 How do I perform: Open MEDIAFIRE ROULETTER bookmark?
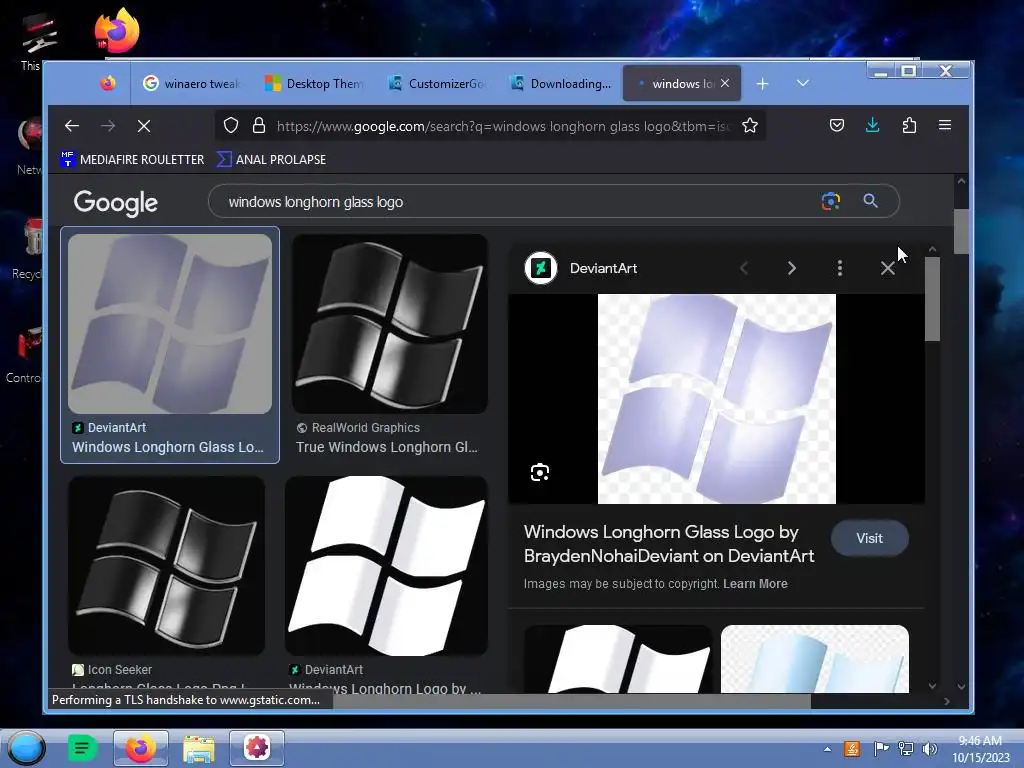point(133,159)
